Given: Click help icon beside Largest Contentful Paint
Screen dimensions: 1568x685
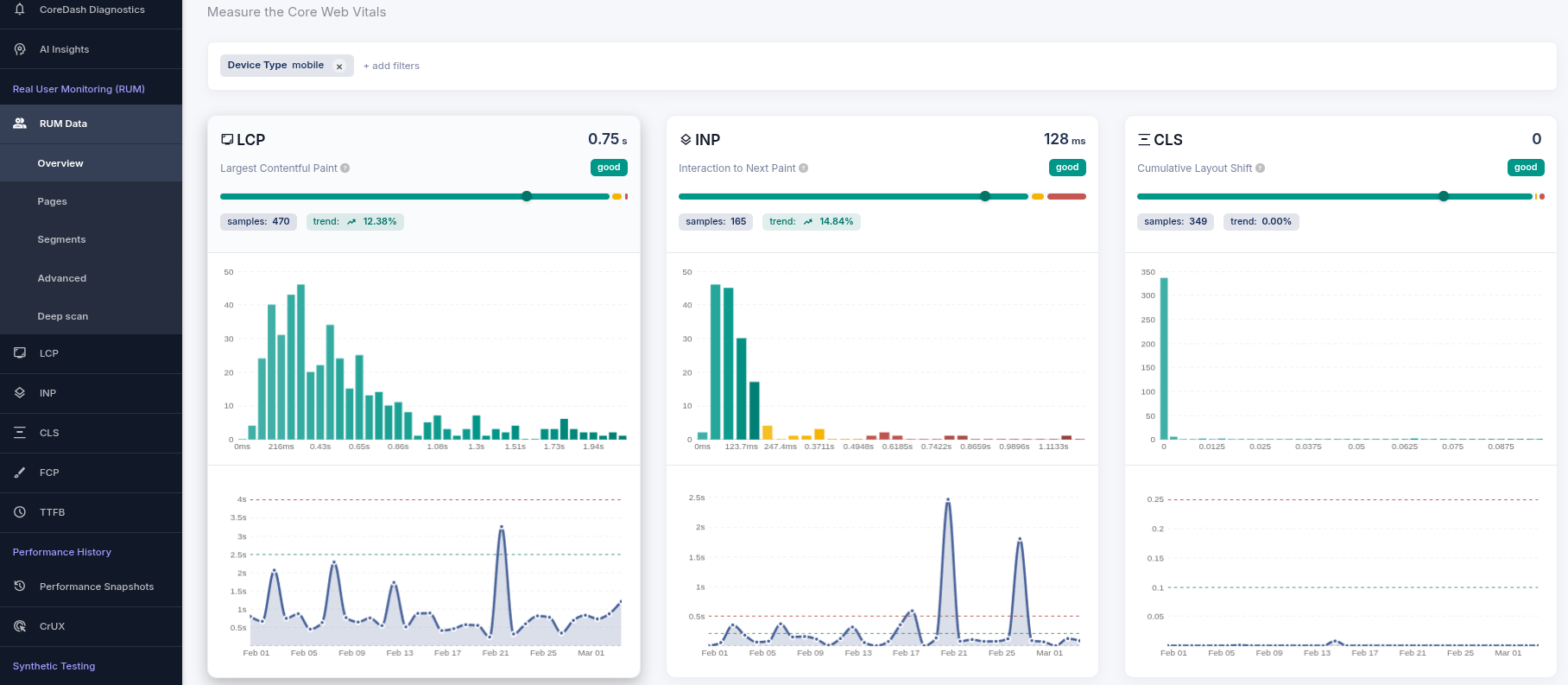Looking at the screenshot, I should coord(345,168).
